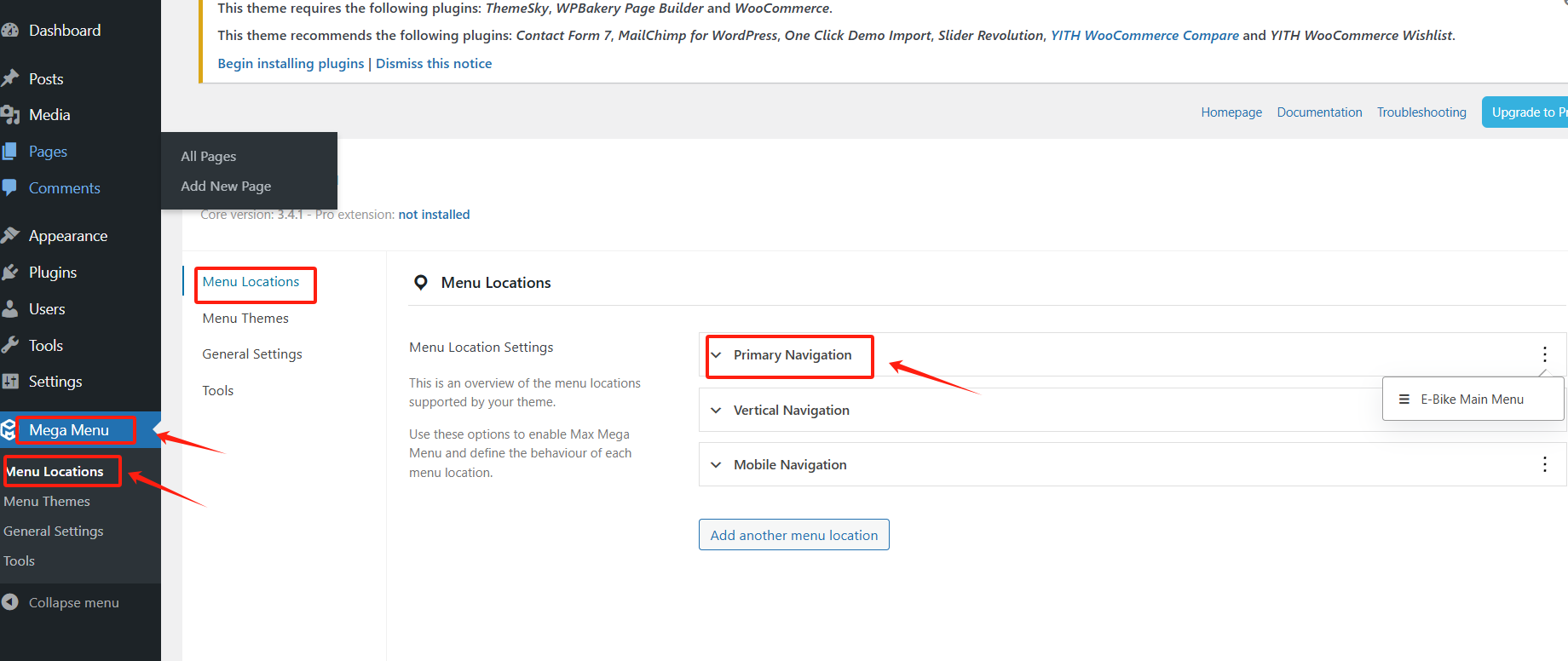This screenshot has height=661, width=1568.
Task: Click the Tools wrench icon
Action: [10, 345]
